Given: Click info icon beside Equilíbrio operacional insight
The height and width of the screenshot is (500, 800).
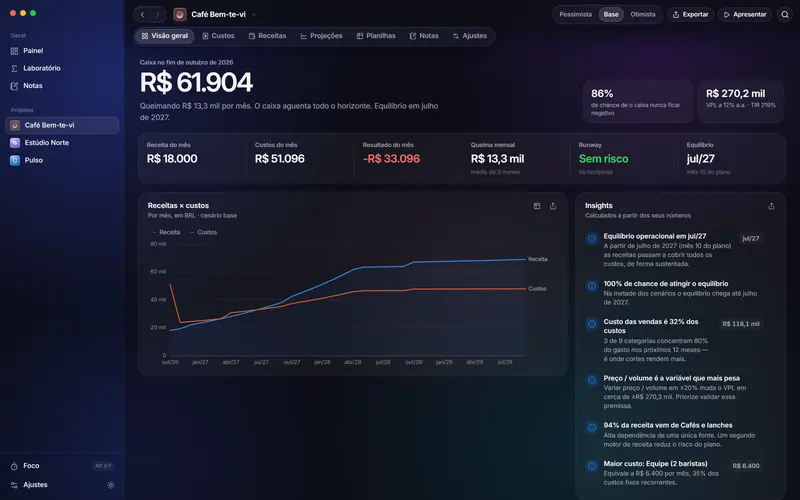Looking at the screenshot, I should [x=592, y=238].
